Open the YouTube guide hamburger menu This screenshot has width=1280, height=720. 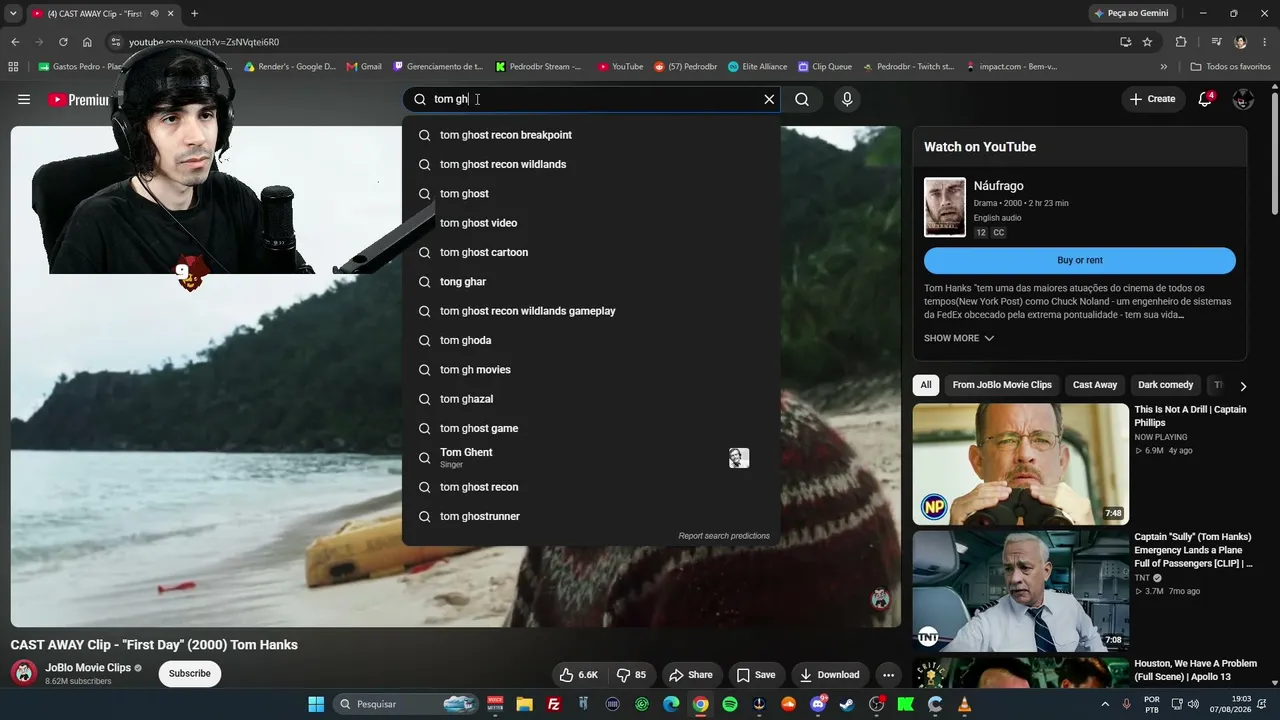tap(24, 99)
